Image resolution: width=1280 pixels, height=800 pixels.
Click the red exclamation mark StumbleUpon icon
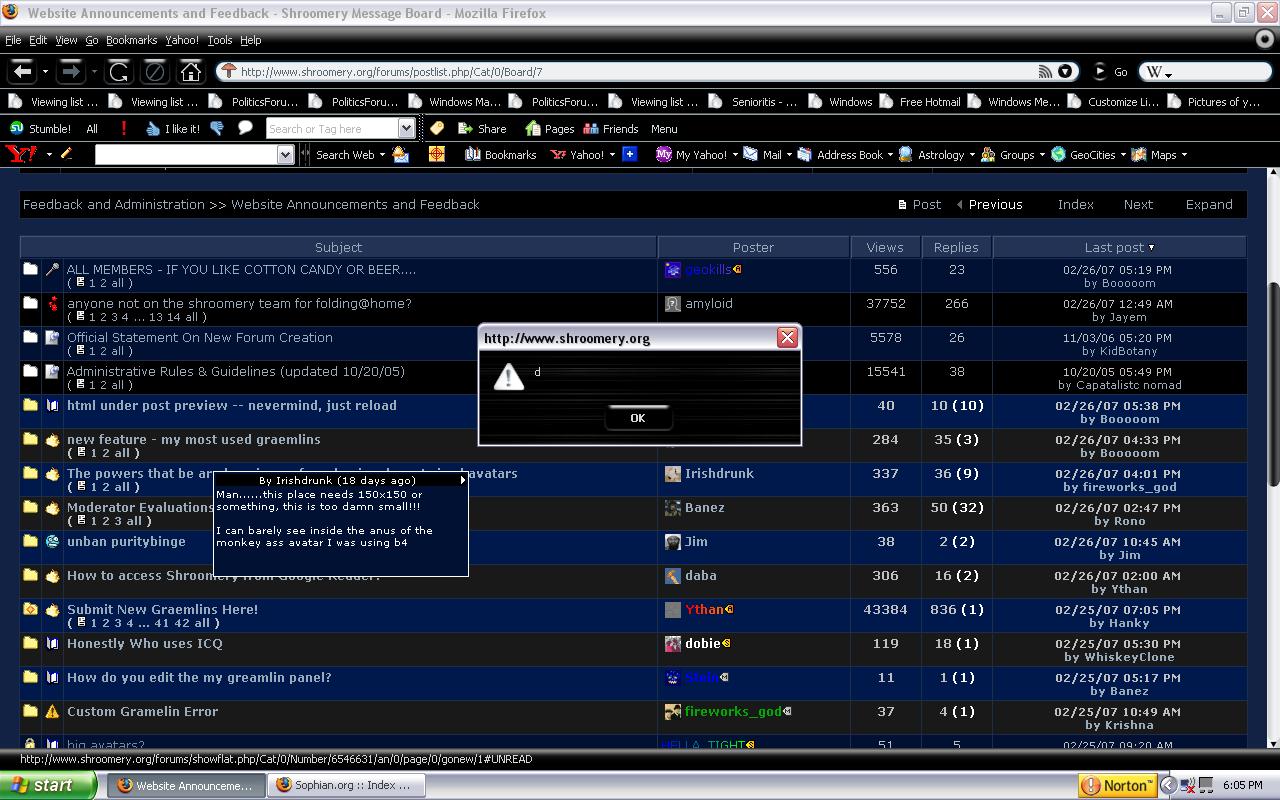124,129
